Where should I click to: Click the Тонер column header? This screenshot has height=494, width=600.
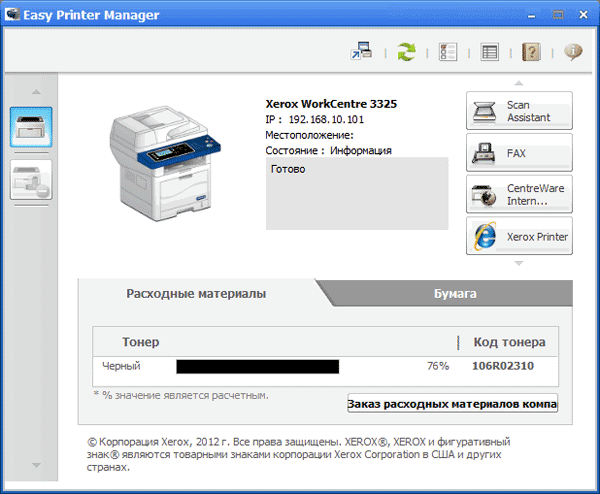(140, 342)
